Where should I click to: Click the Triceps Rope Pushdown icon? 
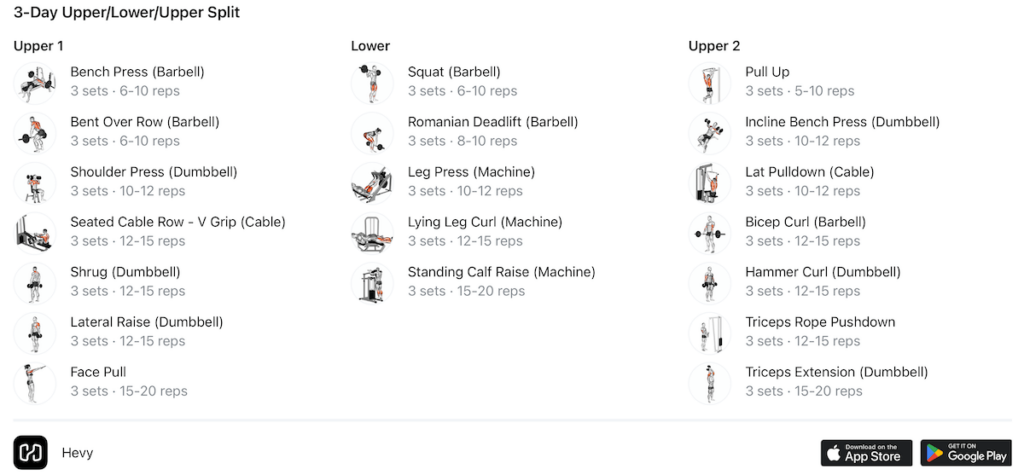(710, 332)
